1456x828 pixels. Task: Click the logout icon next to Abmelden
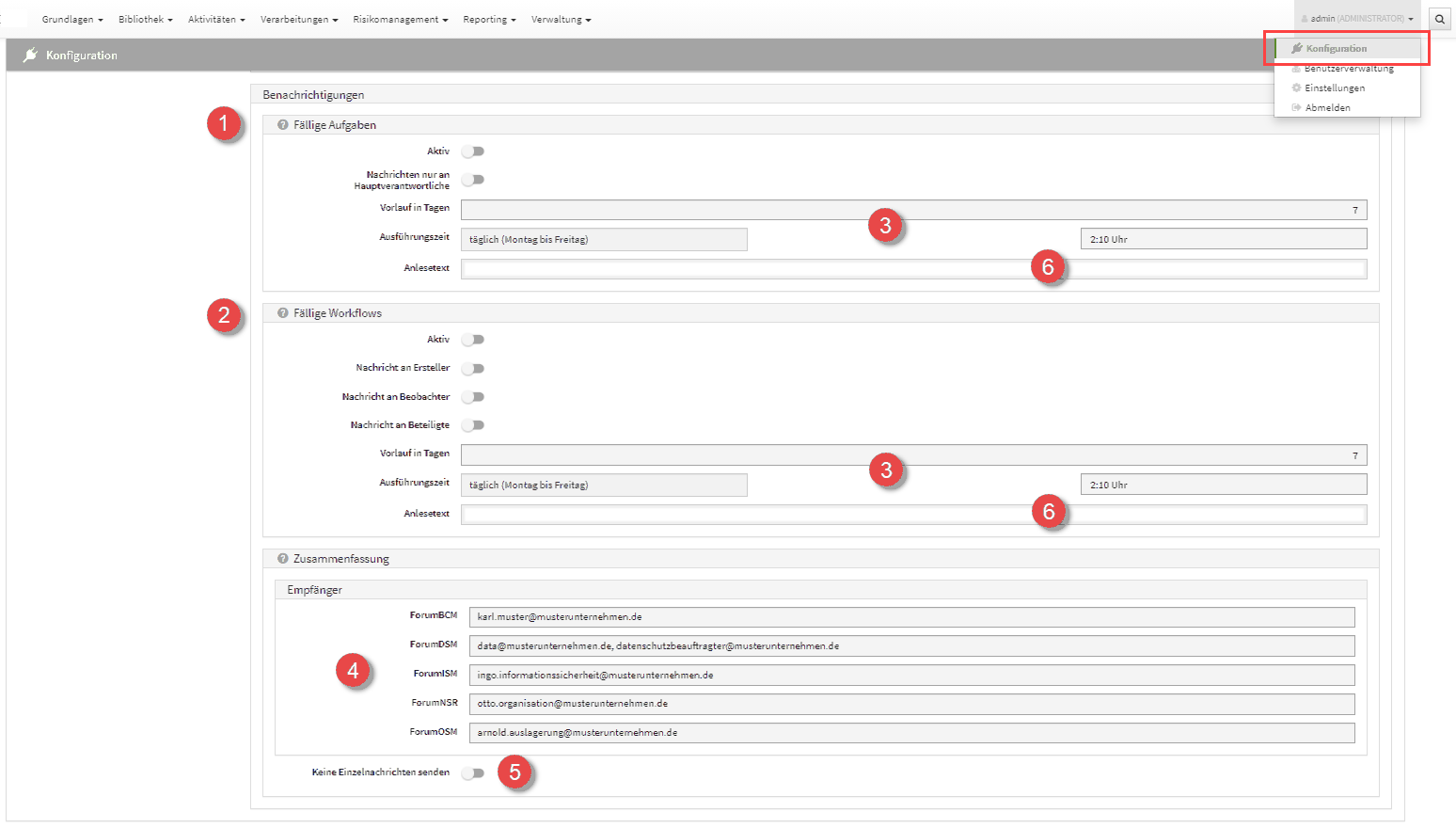click(1296, 108)
